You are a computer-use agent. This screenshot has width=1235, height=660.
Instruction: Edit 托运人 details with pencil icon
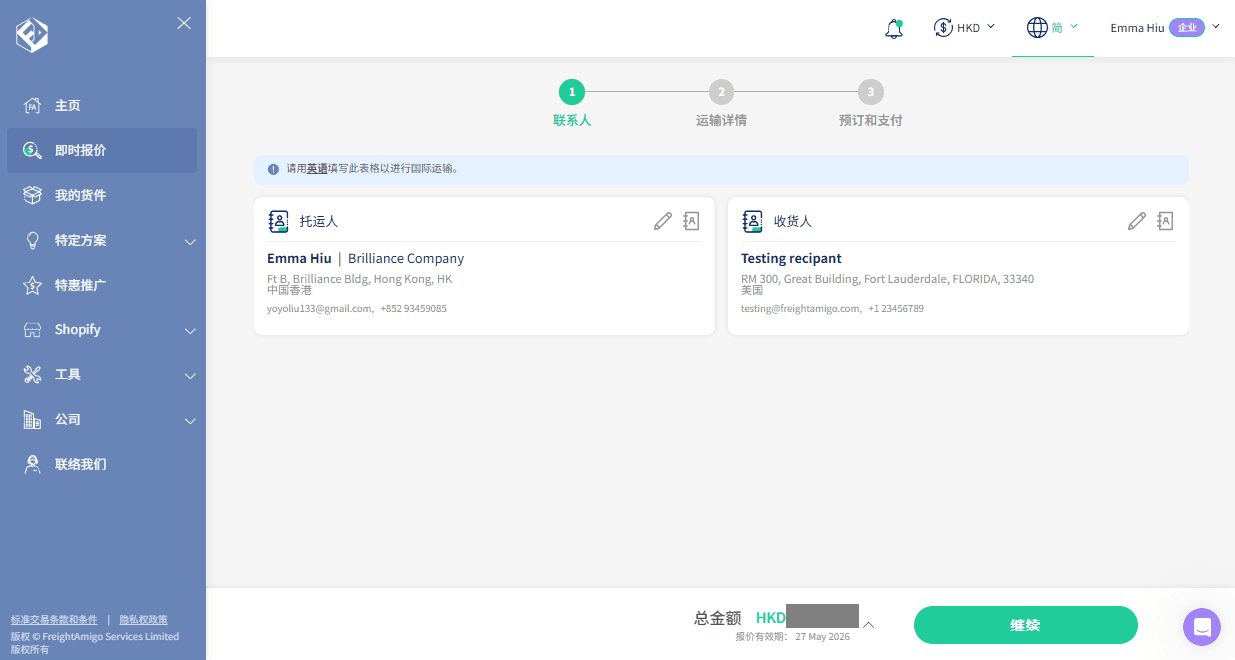(663, 221)
